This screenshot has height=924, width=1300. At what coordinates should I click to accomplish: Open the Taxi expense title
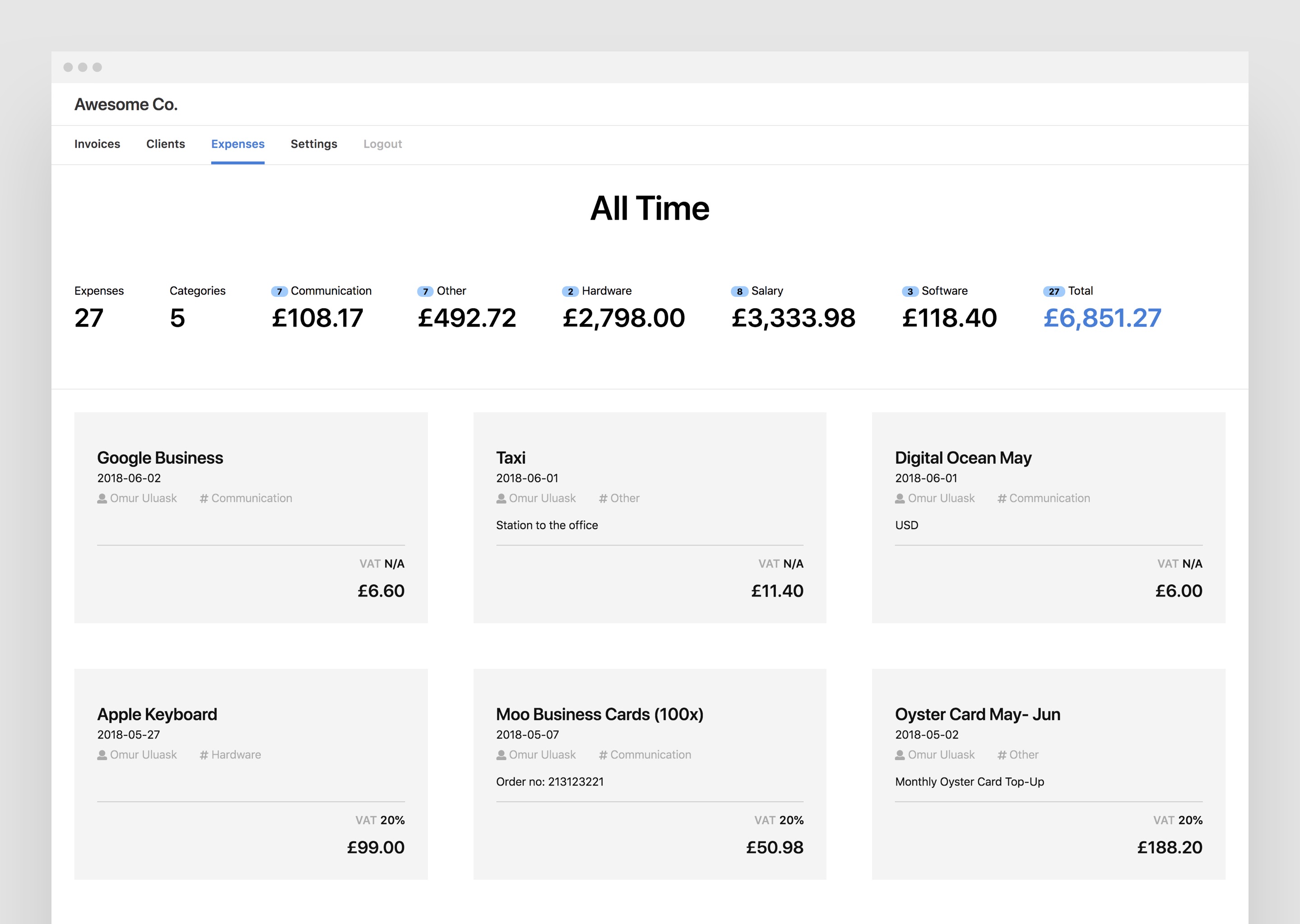coord(511,458)
